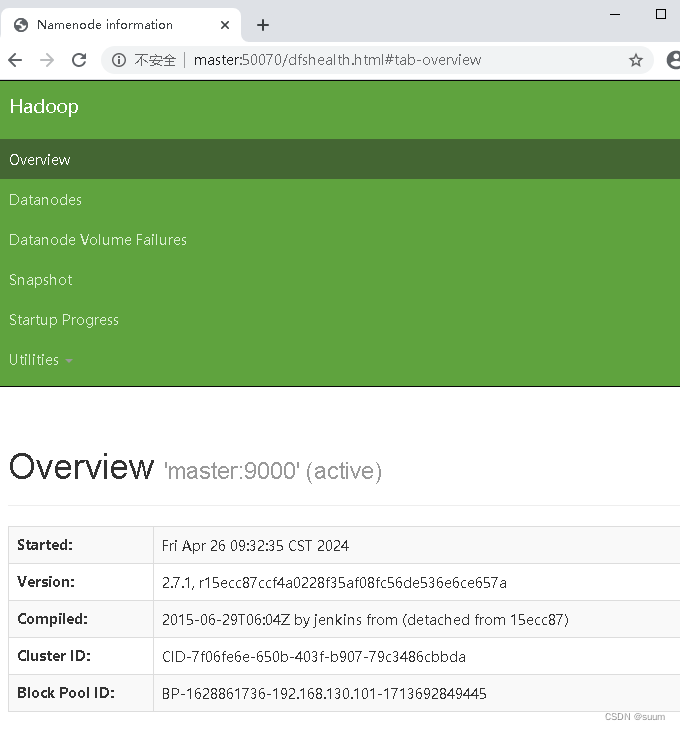Click the 不安全 security label

coord(155,60)
